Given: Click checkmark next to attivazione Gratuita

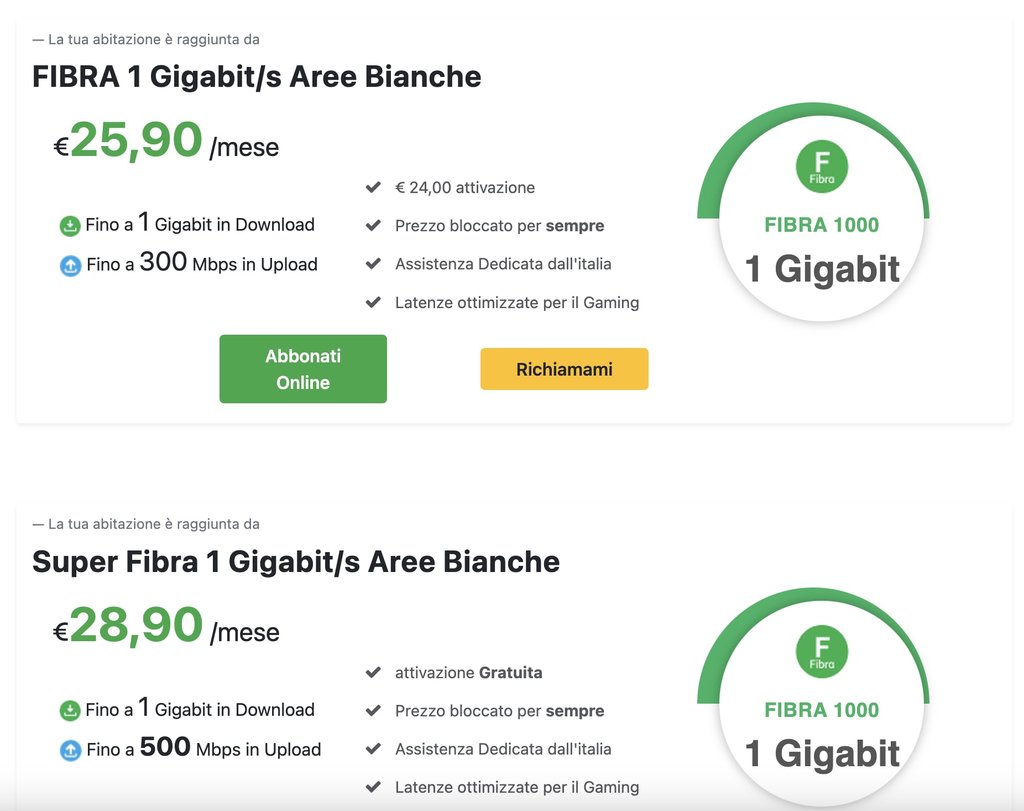Looking at the screenshot, I should (373, 673).
